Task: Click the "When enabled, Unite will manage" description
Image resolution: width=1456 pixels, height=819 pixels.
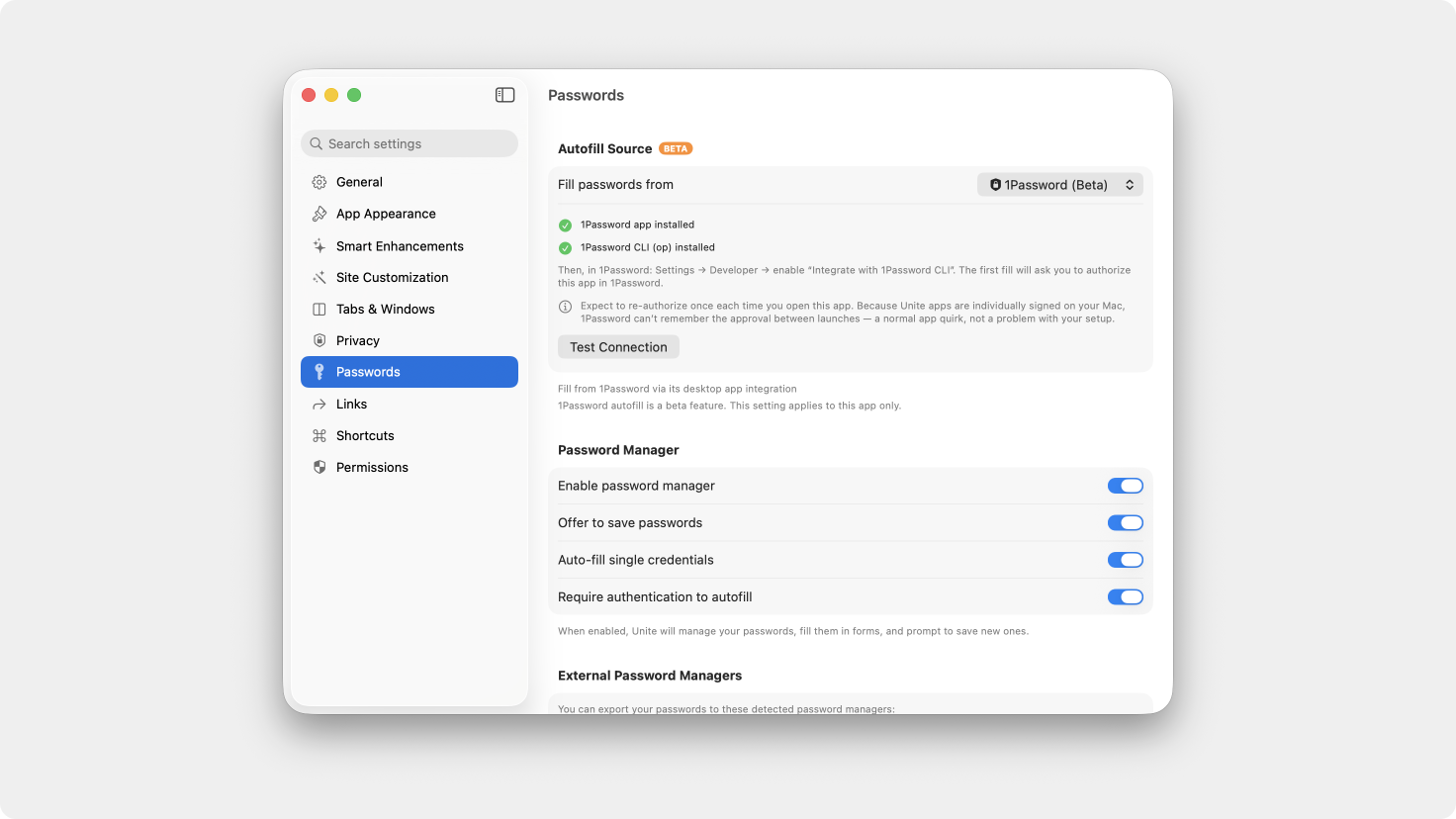Action: [793, 631]
